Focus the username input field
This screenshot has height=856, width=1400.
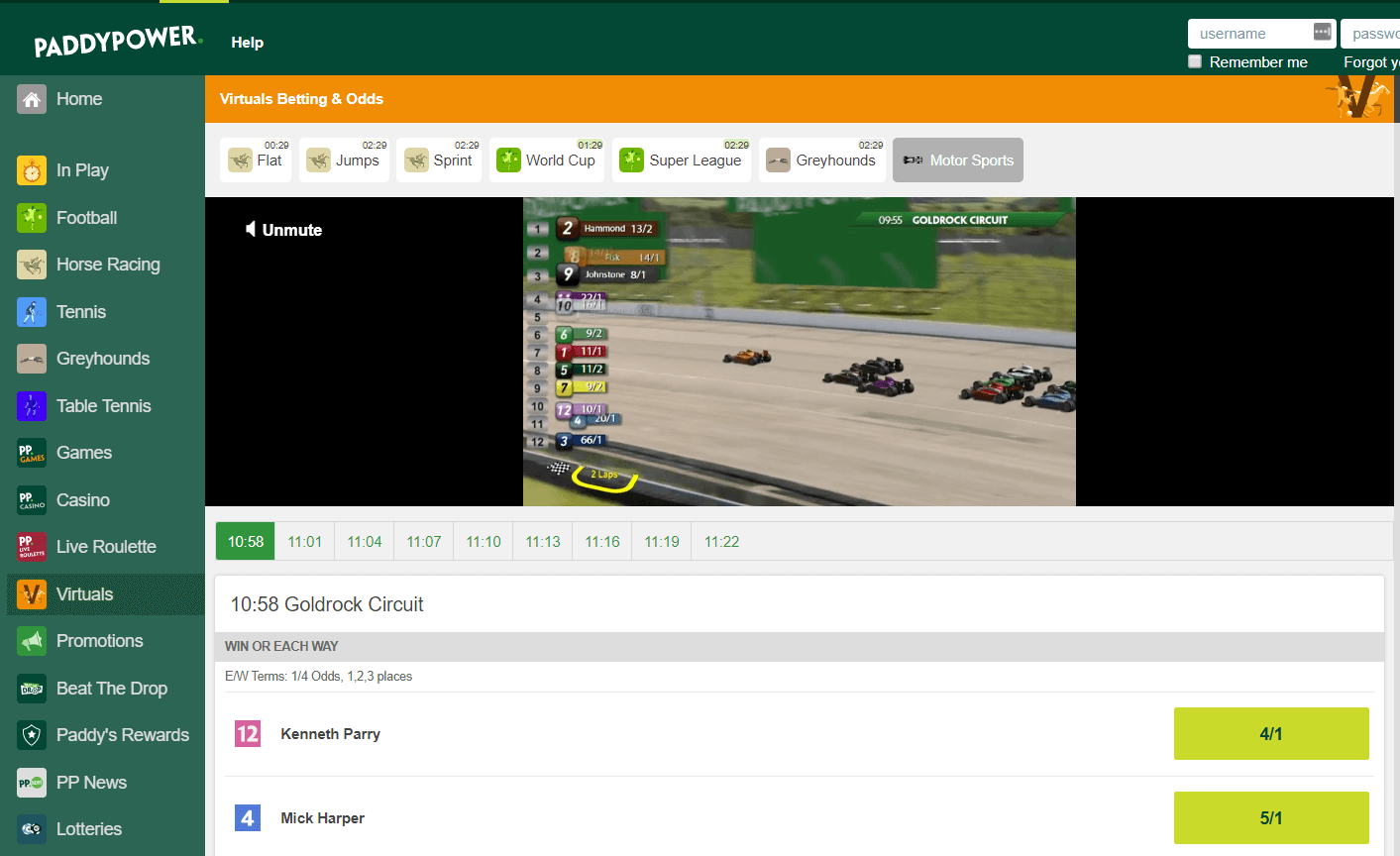coord(1261,34)
